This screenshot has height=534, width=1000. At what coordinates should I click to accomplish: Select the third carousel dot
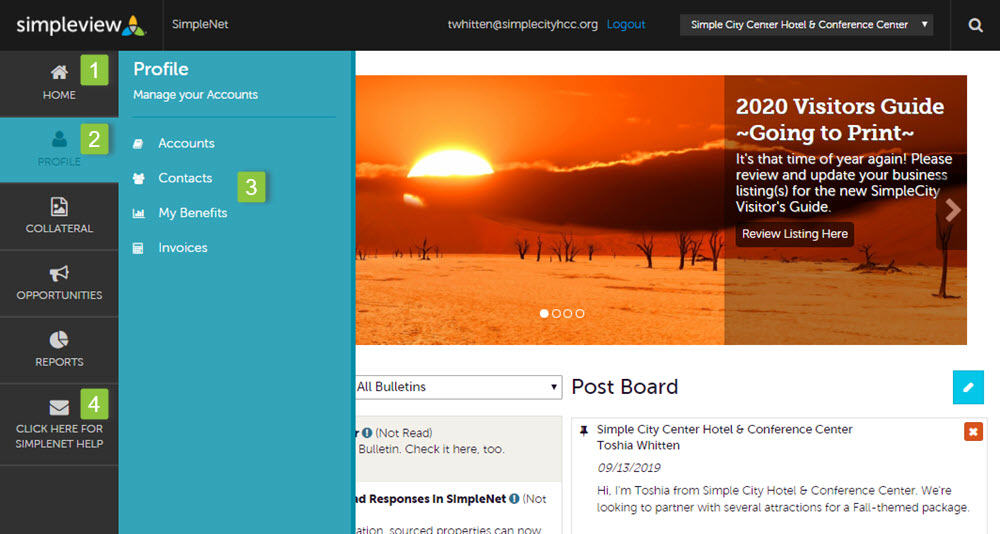(568, 314)
